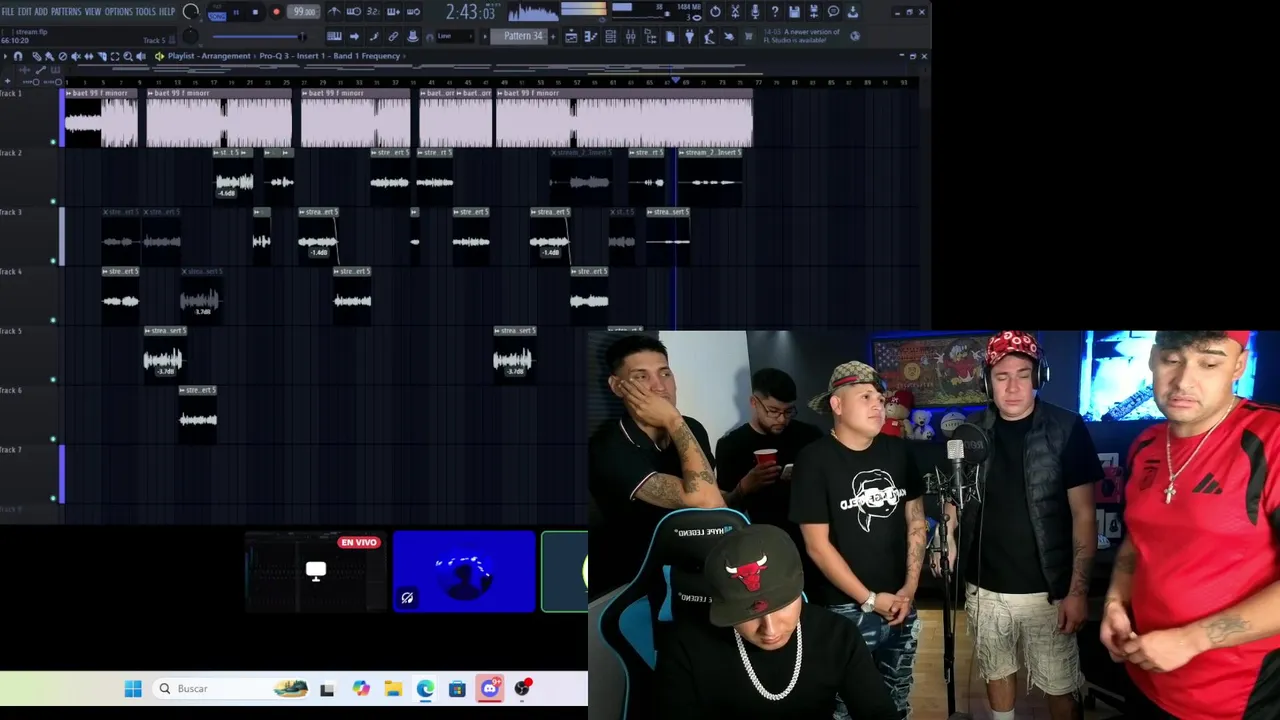
Task: Open the VIEW menu
Action: coord(93,12)
